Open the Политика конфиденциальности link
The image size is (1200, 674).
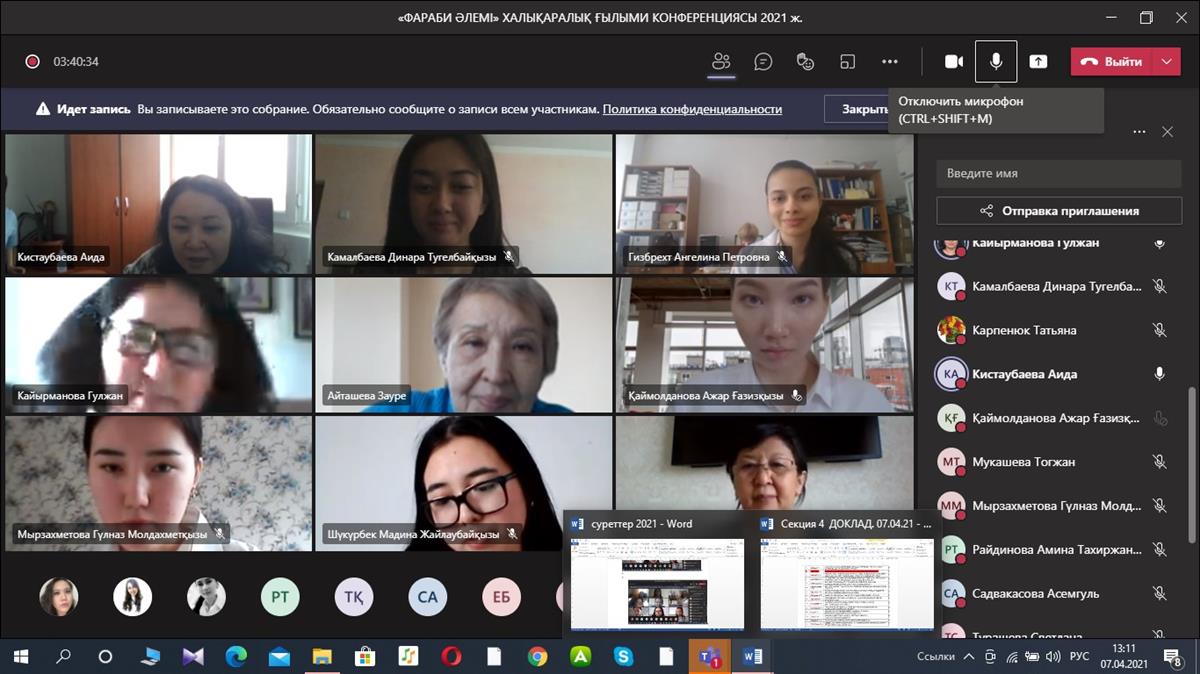click(692, 109)
